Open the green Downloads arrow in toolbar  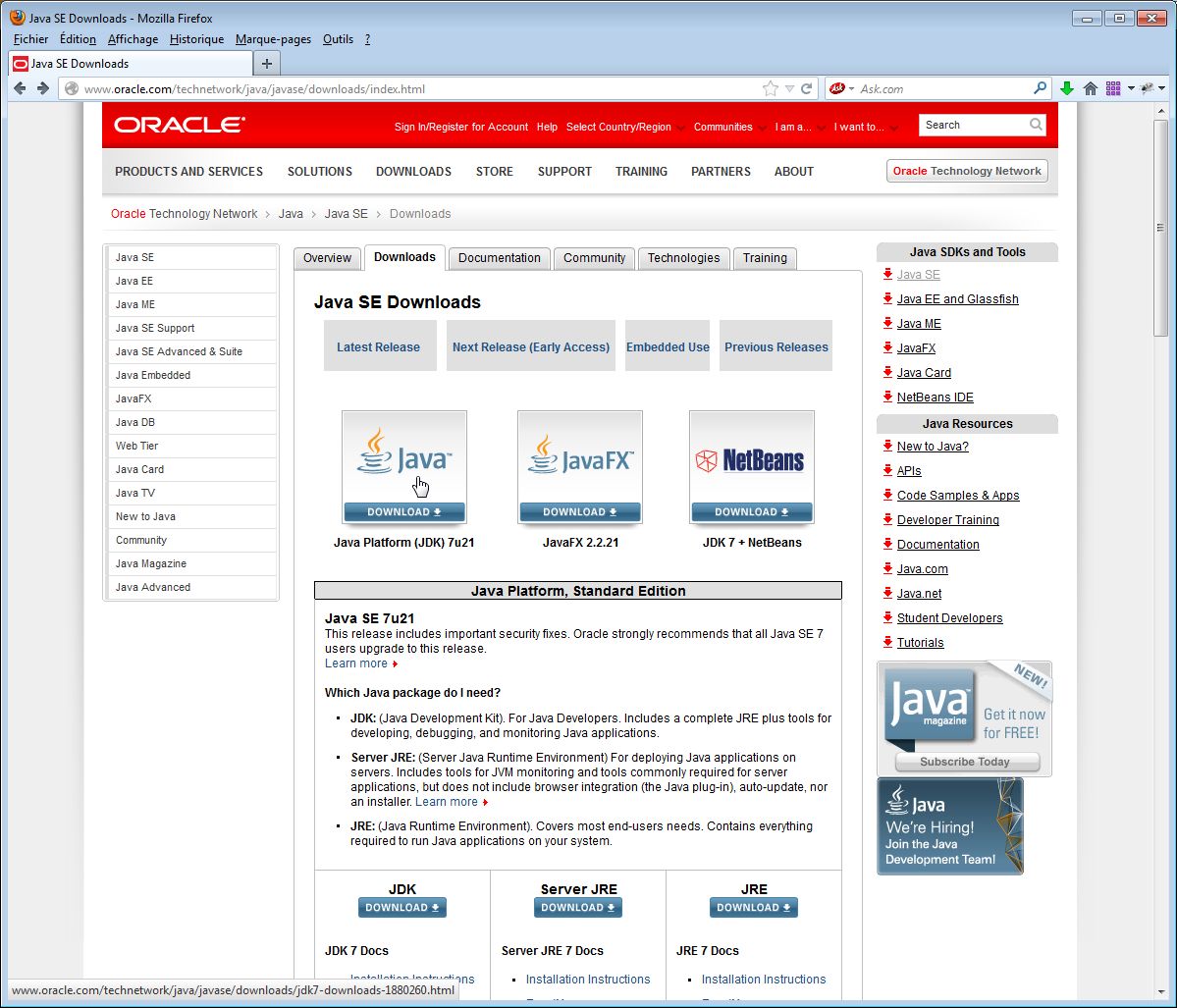pos(1067,88)
